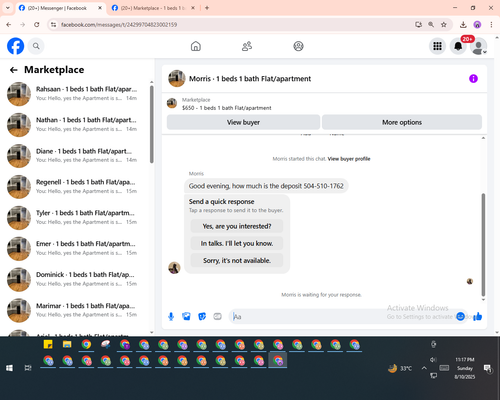This screenshot has width=500, height=400.
Task: Click the site information icon in address bar
Action: pos(53,24)
